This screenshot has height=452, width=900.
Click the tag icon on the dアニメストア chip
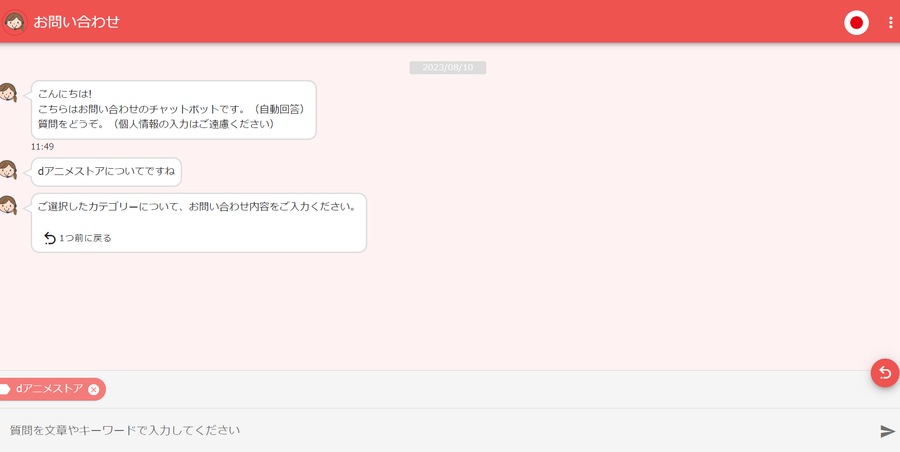click(x=5, y=389)
